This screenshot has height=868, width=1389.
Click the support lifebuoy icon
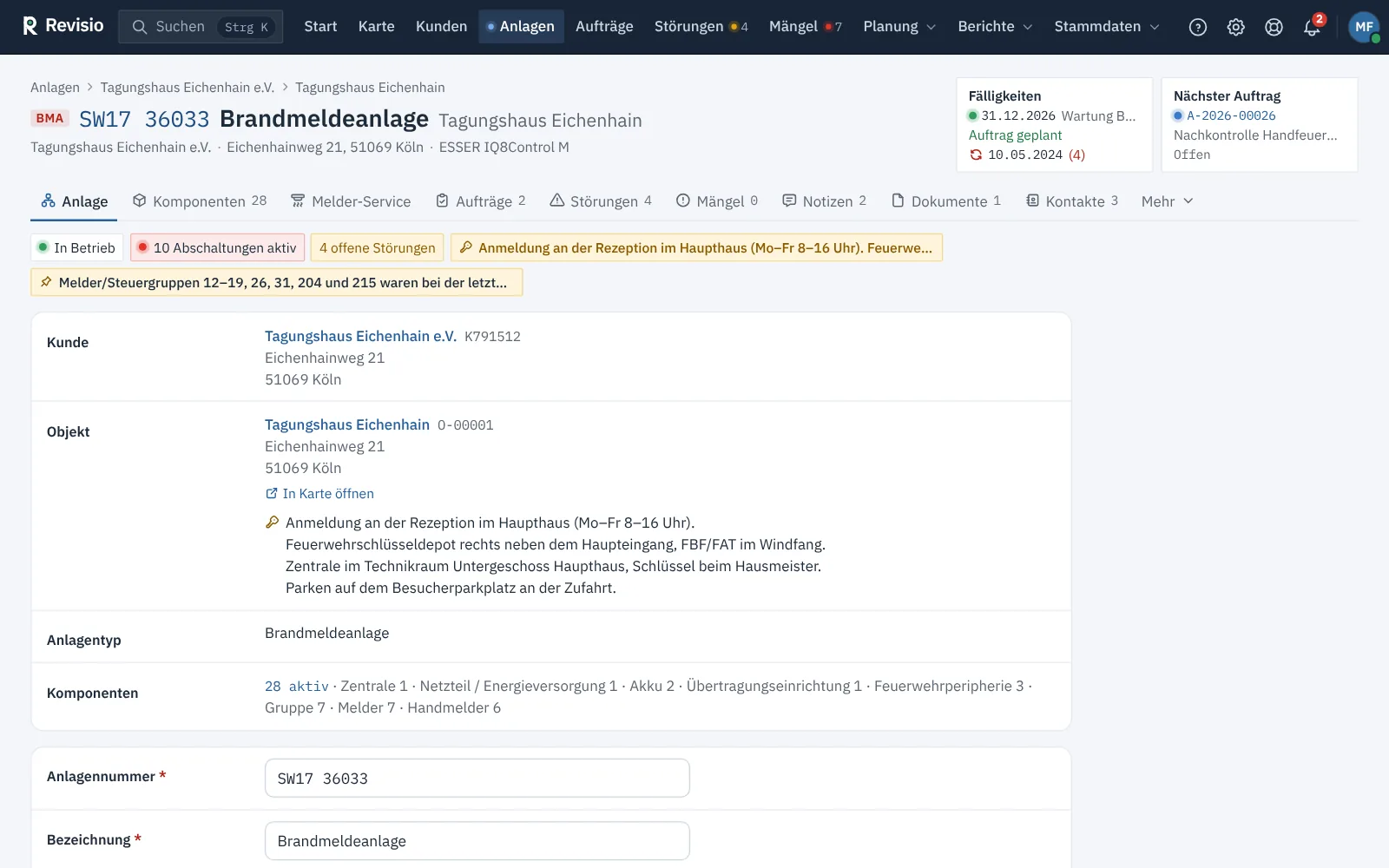click(1274, 27)
